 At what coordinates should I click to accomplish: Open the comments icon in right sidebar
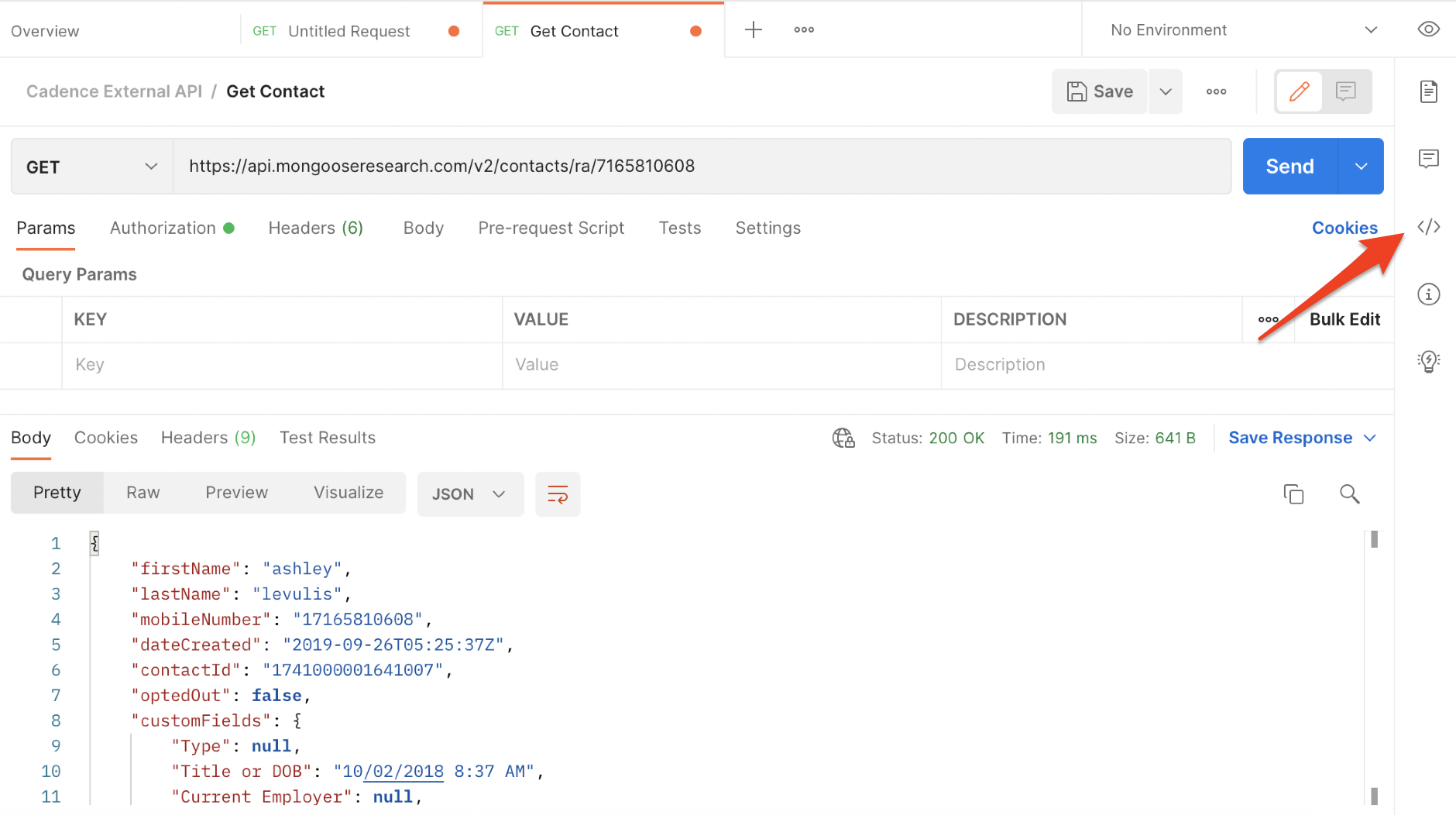pyautogui.click(x=1428, y=159)
